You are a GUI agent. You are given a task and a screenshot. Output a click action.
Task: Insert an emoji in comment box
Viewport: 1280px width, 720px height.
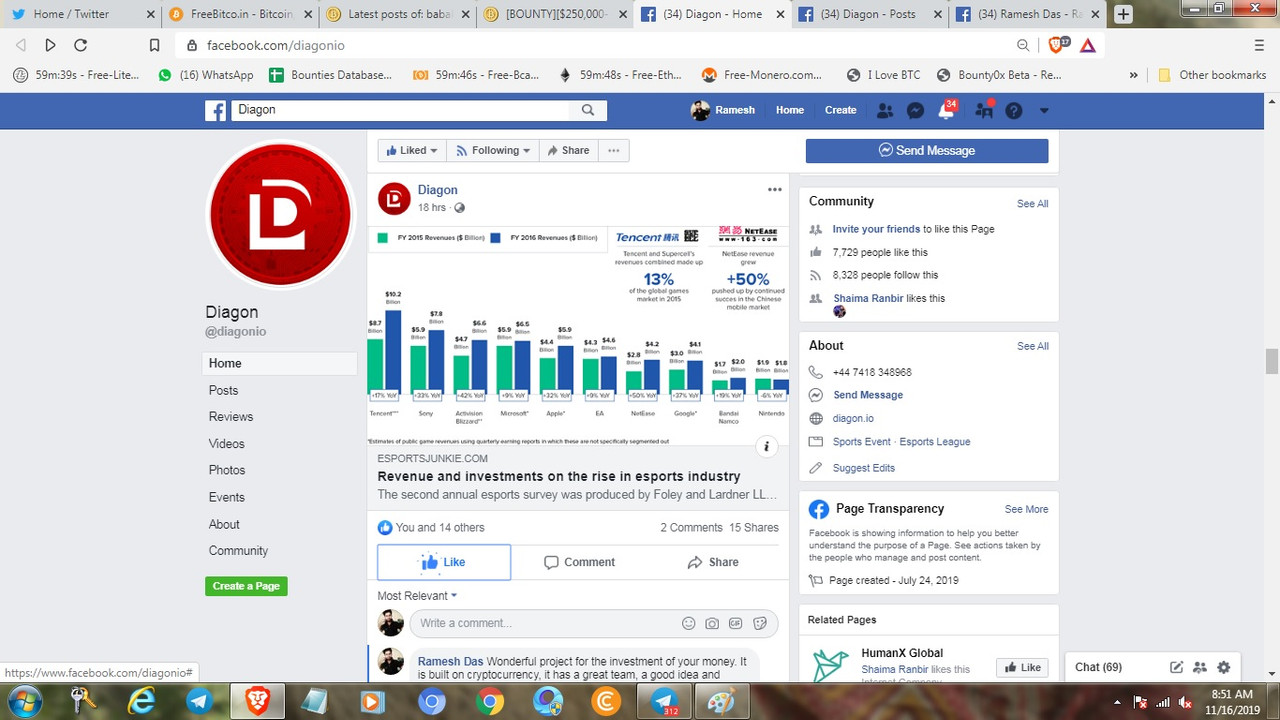(688, 623)
